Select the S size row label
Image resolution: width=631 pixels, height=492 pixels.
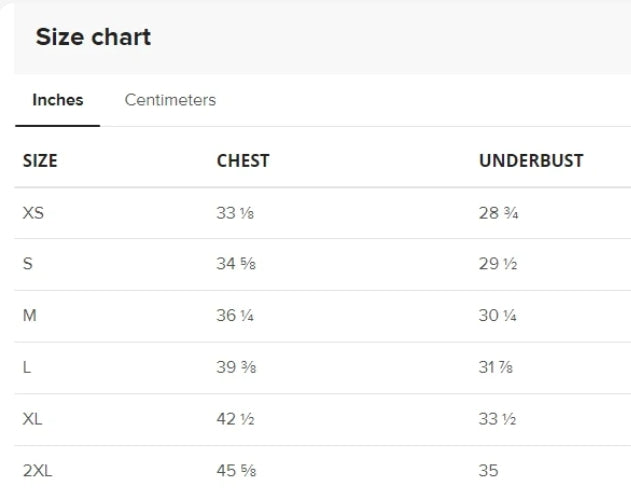pyautogui.click(x=27, y=264)
